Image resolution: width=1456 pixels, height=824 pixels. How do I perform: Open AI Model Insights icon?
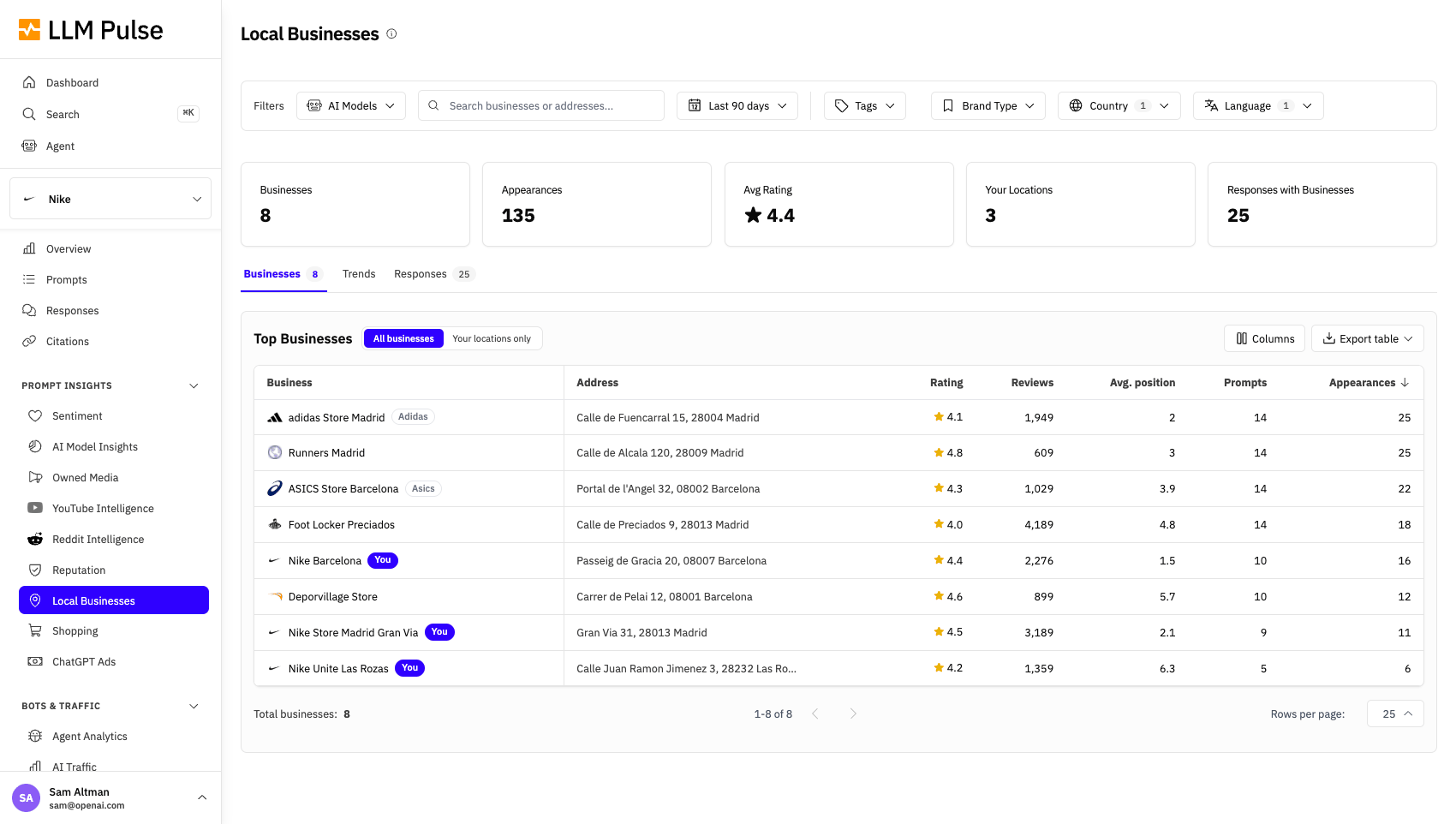click(x=35, y=446)
